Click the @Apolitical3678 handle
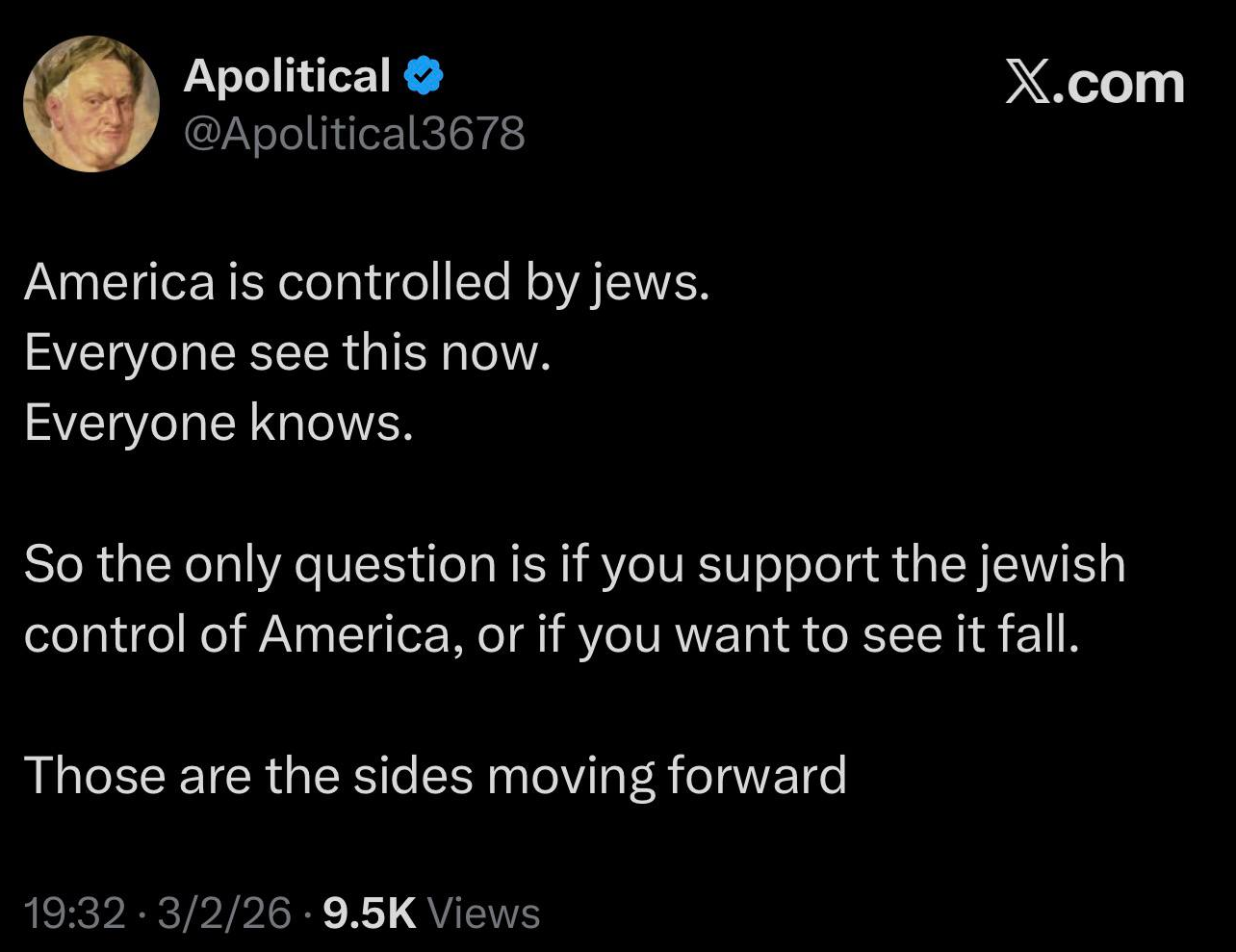Viewport: 1236px width, 952px height. 354,133
